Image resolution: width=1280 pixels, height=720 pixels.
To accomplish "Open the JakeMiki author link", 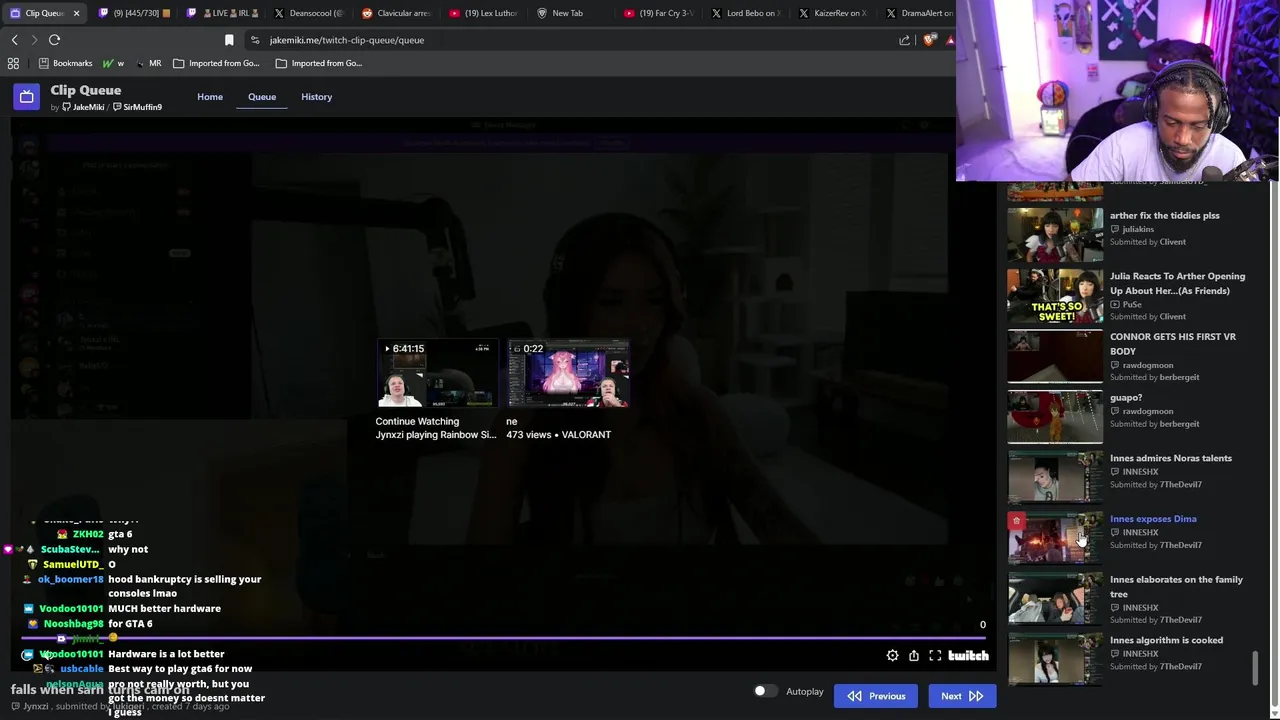I will click(82, 107).
